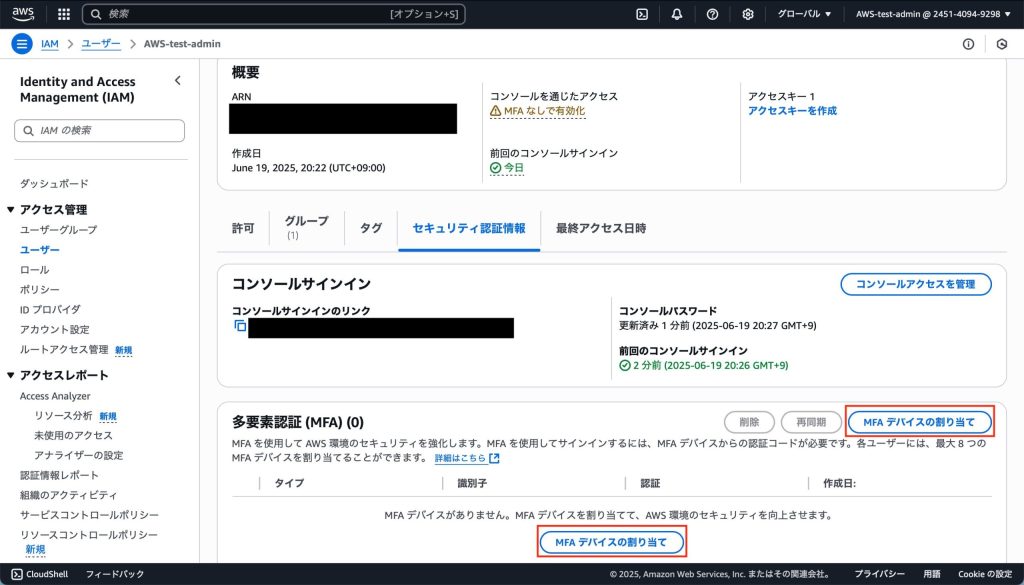Launch CloudShell from the top bar icon

642,14
